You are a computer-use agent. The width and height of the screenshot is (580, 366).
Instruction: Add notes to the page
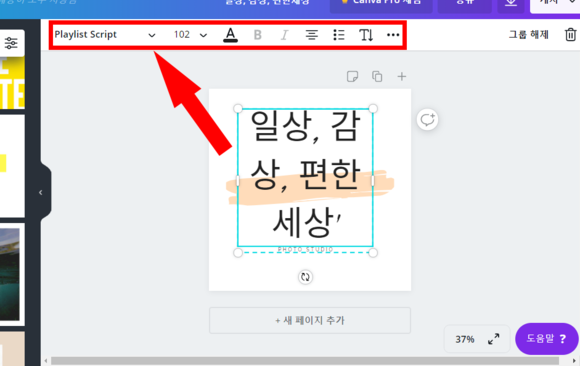352,77
